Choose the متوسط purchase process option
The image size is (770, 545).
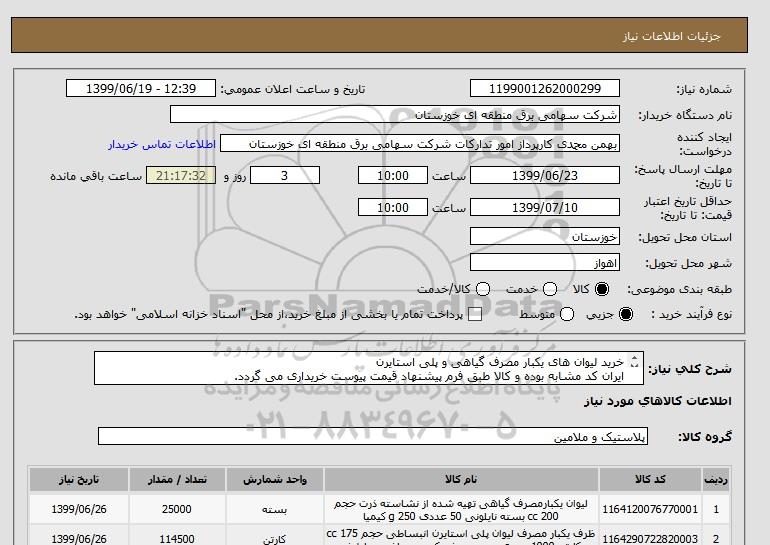point(567,314)
